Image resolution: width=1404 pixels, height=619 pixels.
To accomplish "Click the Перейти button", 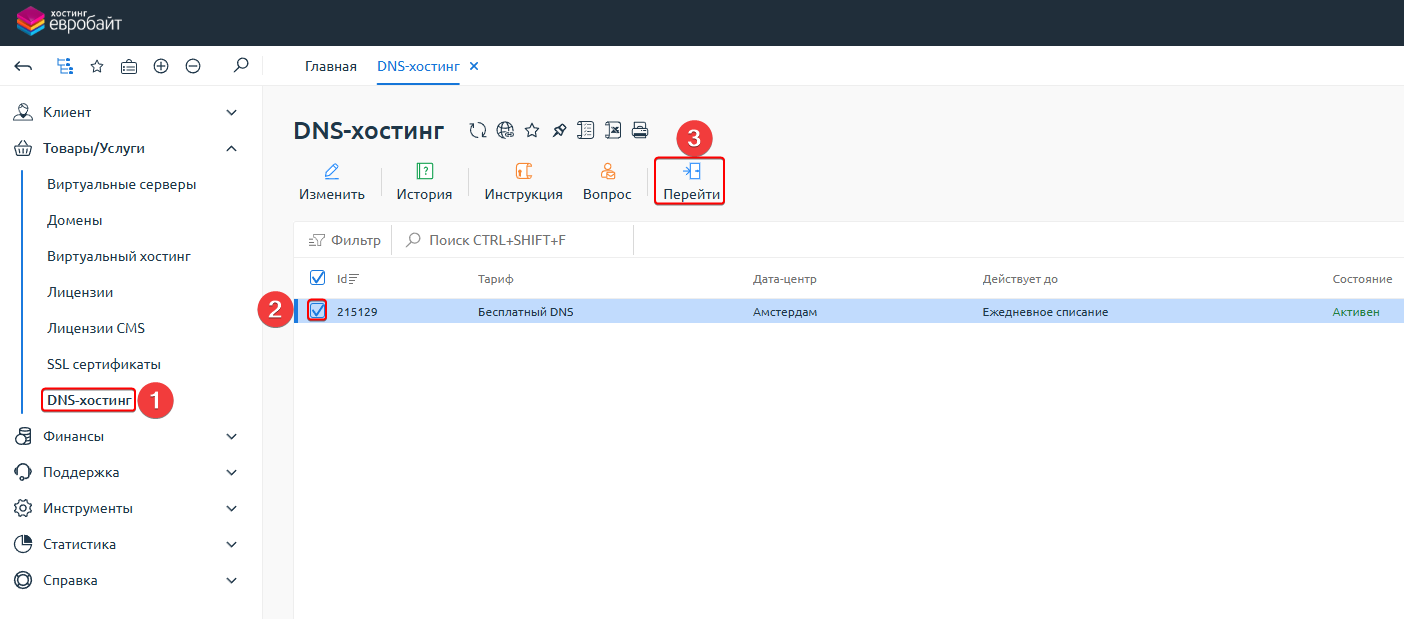I will click(x=690, y=182).
